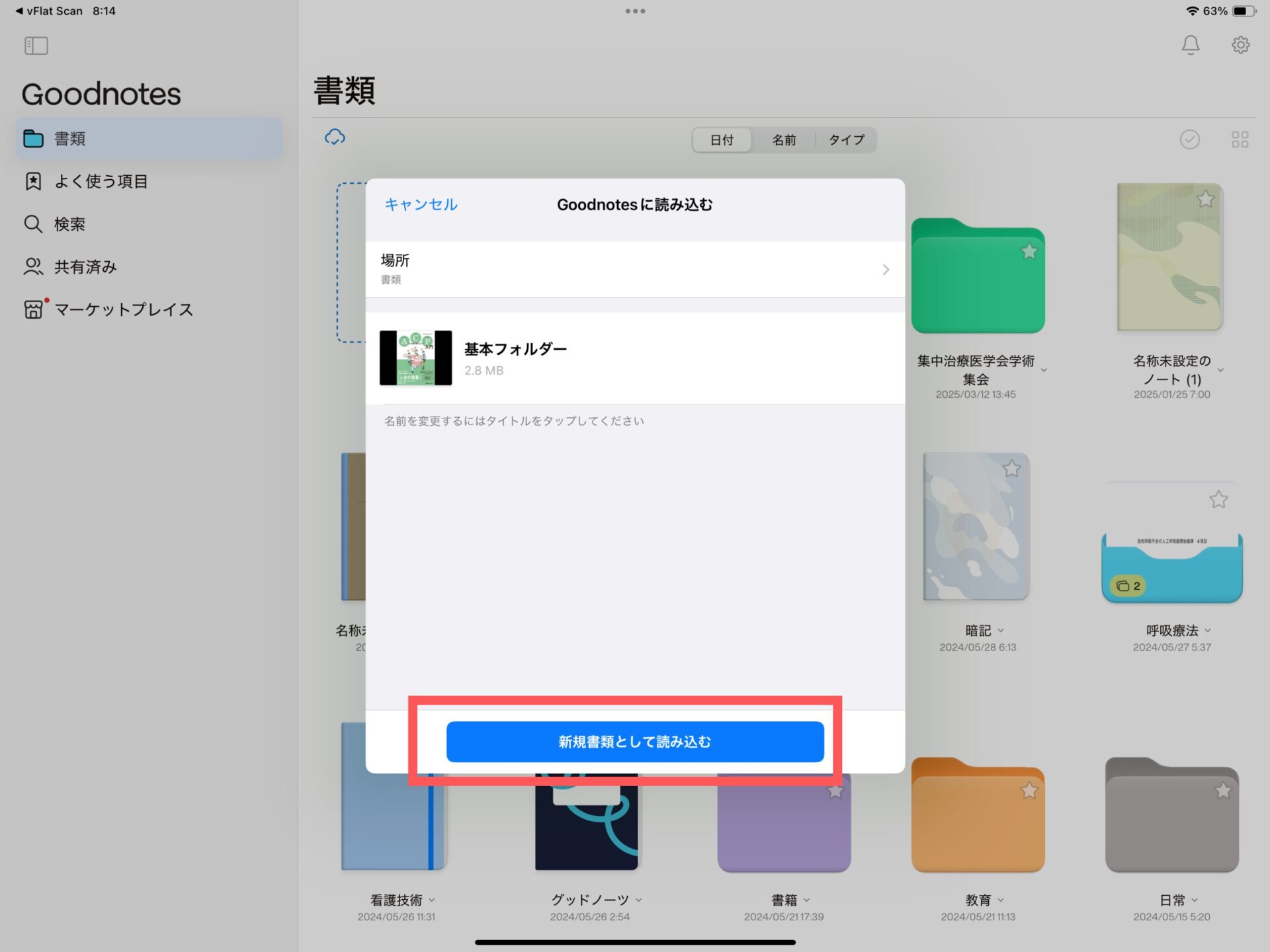
Task: Expand options chevron for 呼吸療法
Action: point(1208,631)
